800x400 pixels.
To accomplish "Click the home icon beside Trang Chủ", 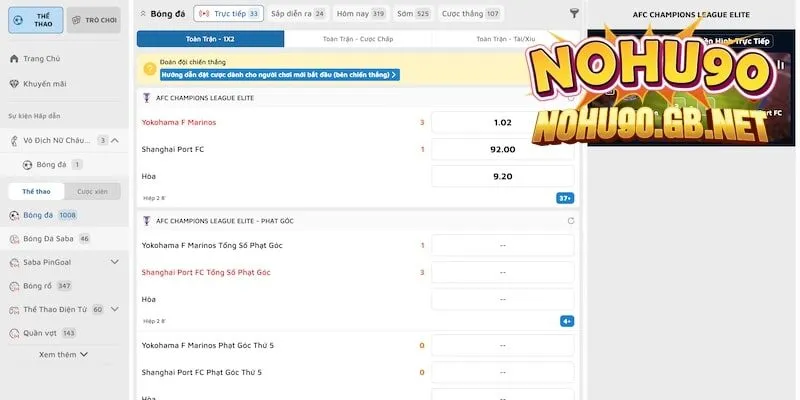I will (14, 59).
